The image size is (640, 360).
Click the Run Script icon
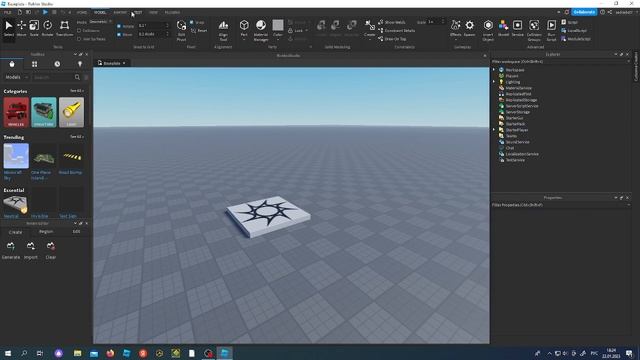tap(551, 30)
